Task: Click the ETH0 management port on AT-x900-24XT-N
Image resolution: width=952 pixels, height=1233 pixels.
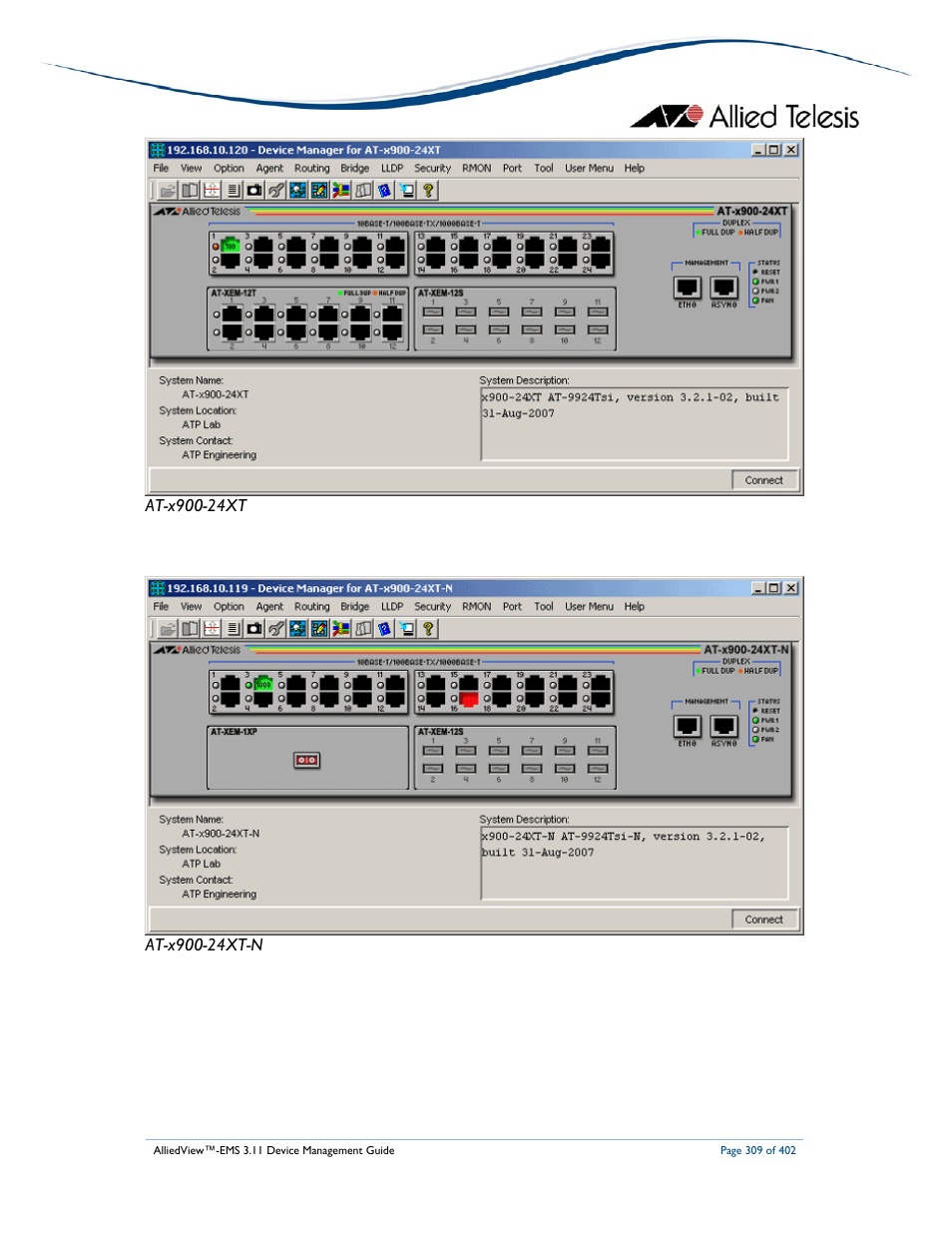Action: coord(687,727)
